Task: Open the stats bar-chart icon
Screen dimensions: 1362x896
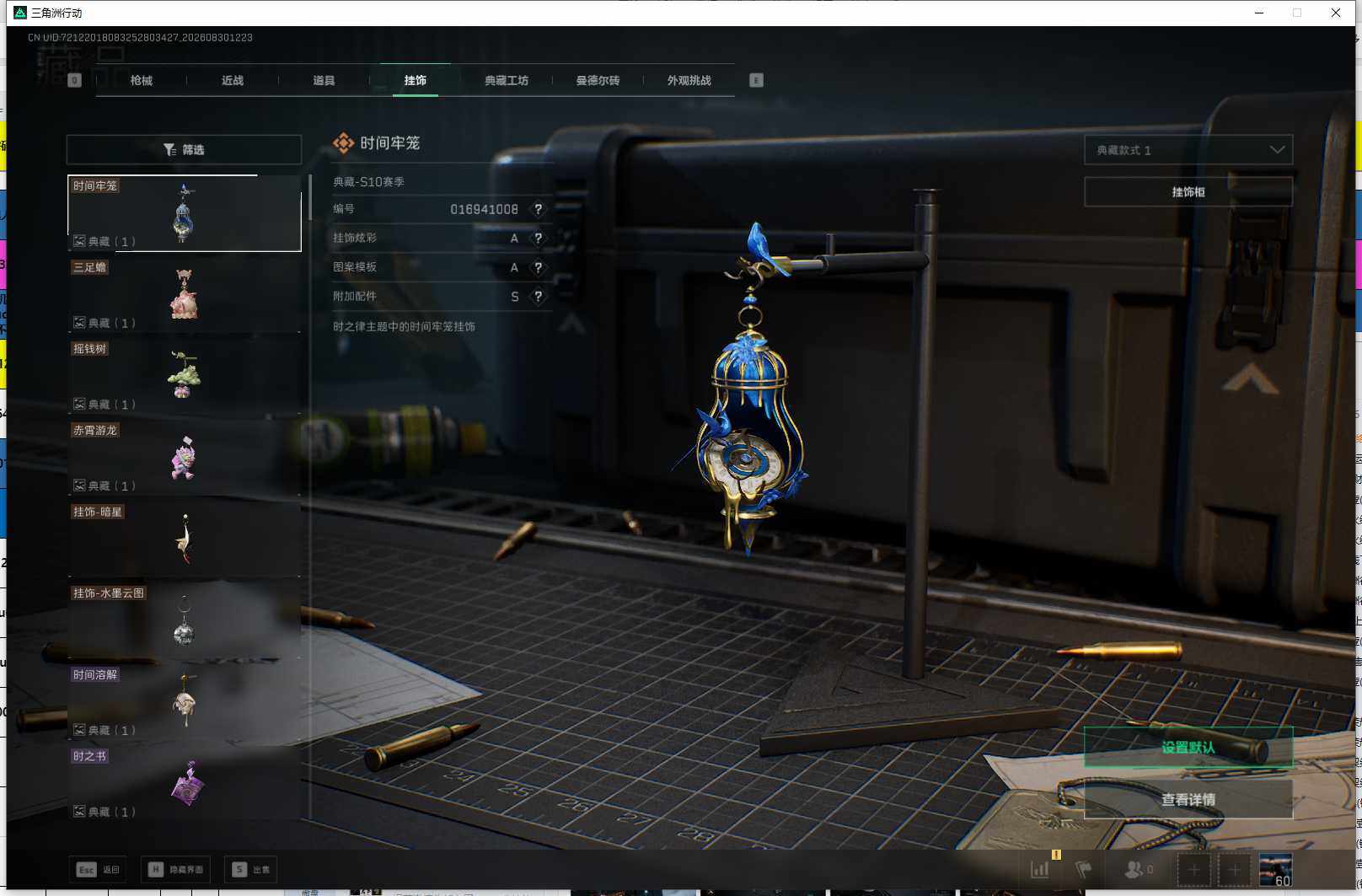Action: [x=1040, y=869]
